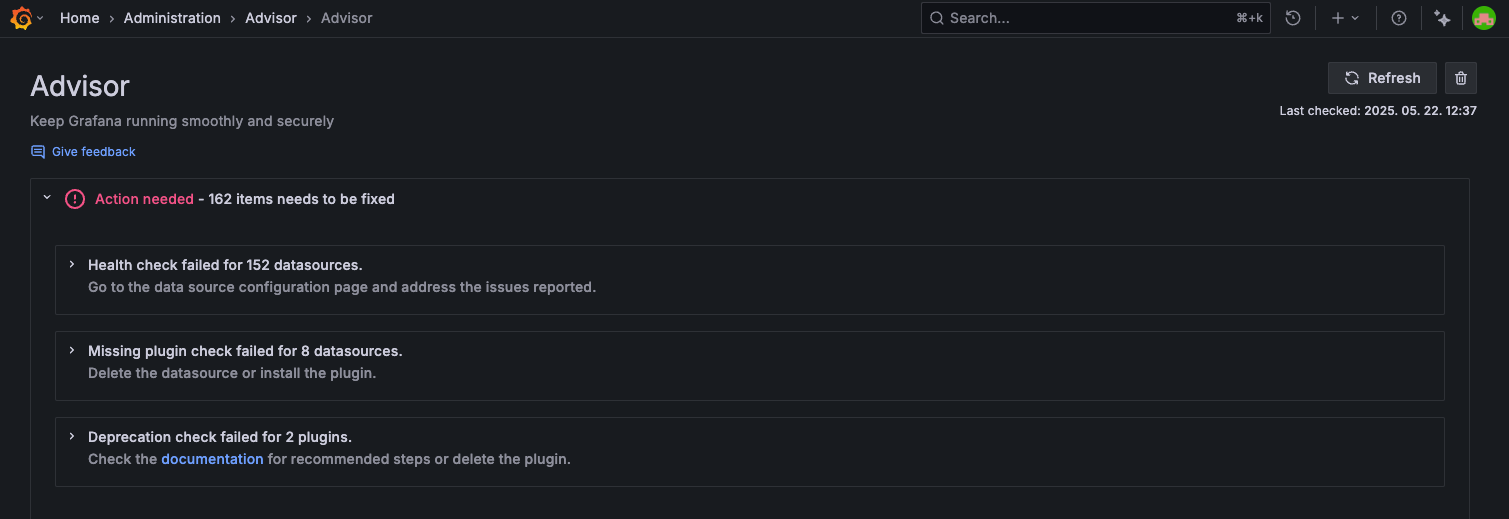The image size is (1509, 519).
Task: Open dropdown arrow next to Grafana logo
Action: click(41, 18)
